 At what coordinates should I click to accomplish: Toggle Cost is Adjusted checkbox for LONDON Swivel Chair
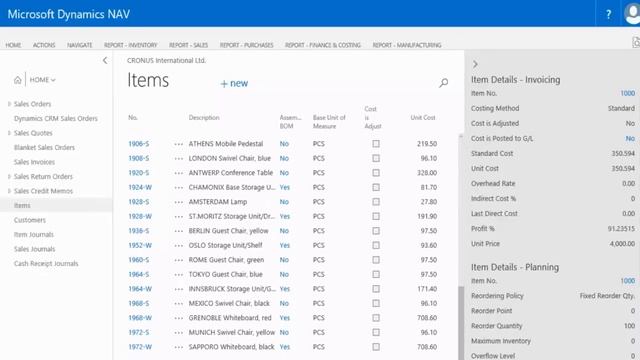tap(376, 158)
